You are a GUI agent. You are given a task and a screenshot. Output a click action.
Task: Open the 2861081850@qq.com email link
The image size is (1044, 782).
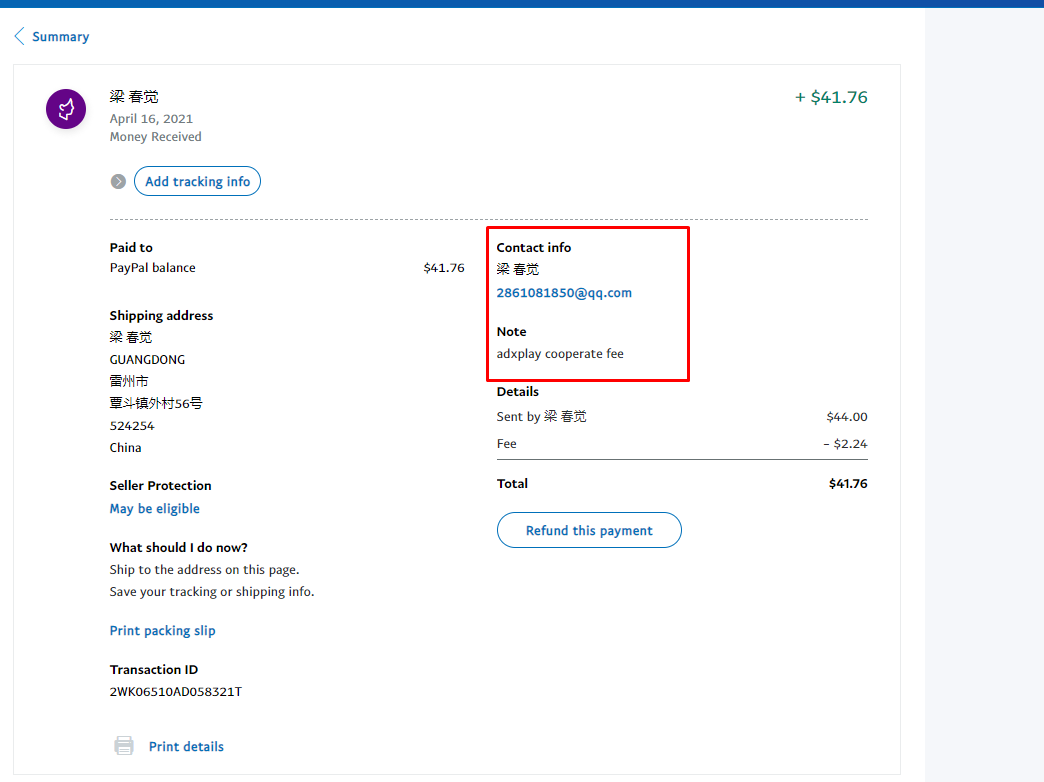(x=564, y=292)
